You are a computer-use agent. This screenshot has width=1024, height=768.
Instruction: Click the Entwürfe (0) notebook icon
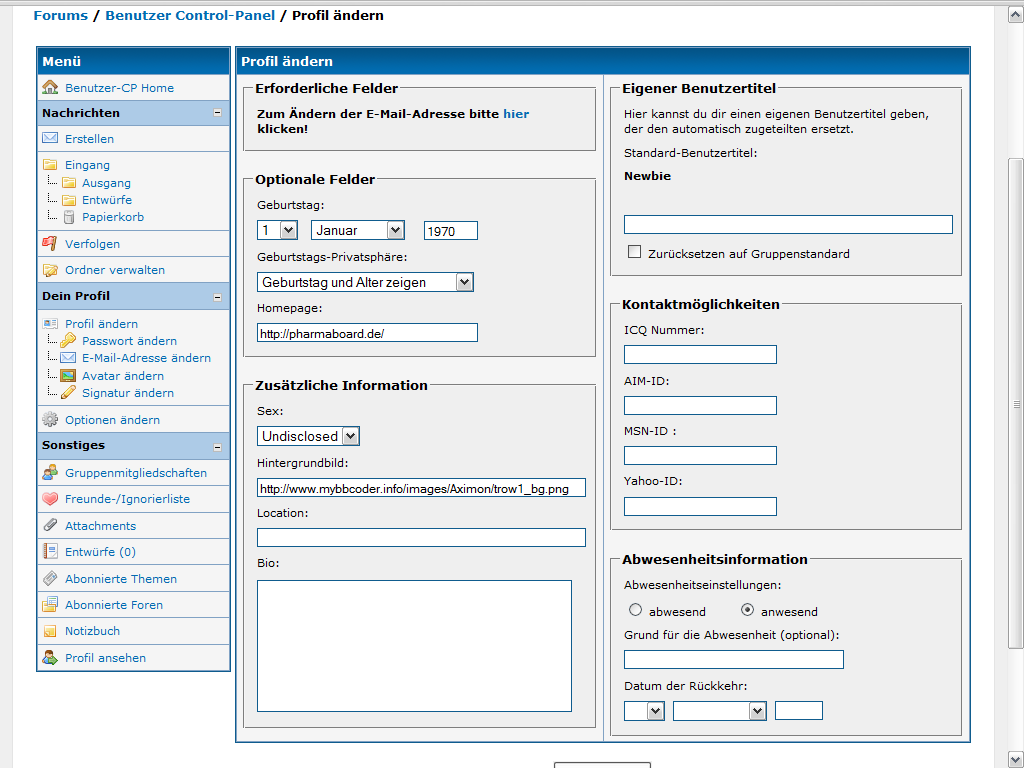(50, 551)
